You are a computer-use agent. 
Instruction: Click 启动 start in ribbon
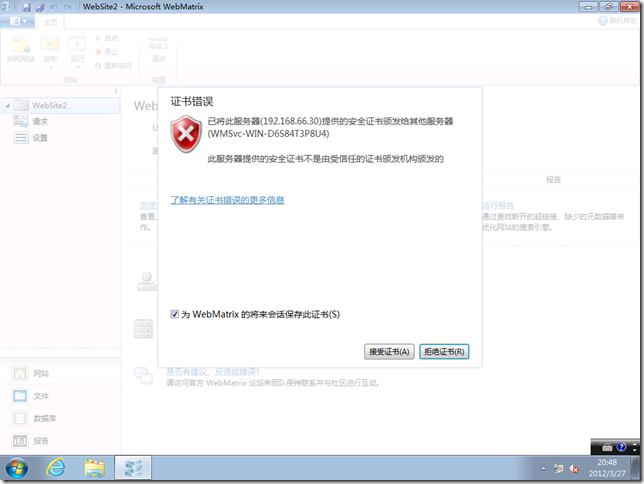pos(107,38)
